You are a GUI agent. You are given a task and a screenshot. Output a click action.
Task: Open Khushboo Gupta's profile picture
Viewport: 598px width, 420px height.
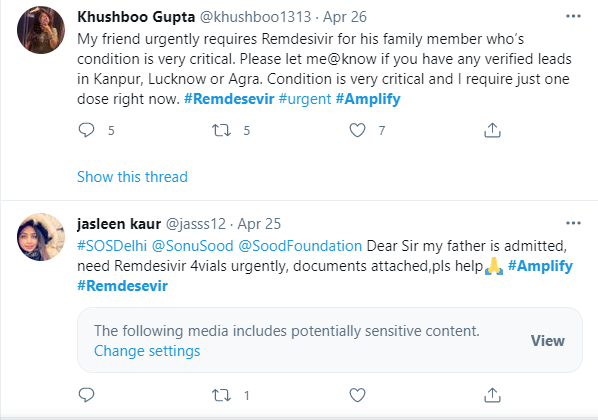[41, 30]
